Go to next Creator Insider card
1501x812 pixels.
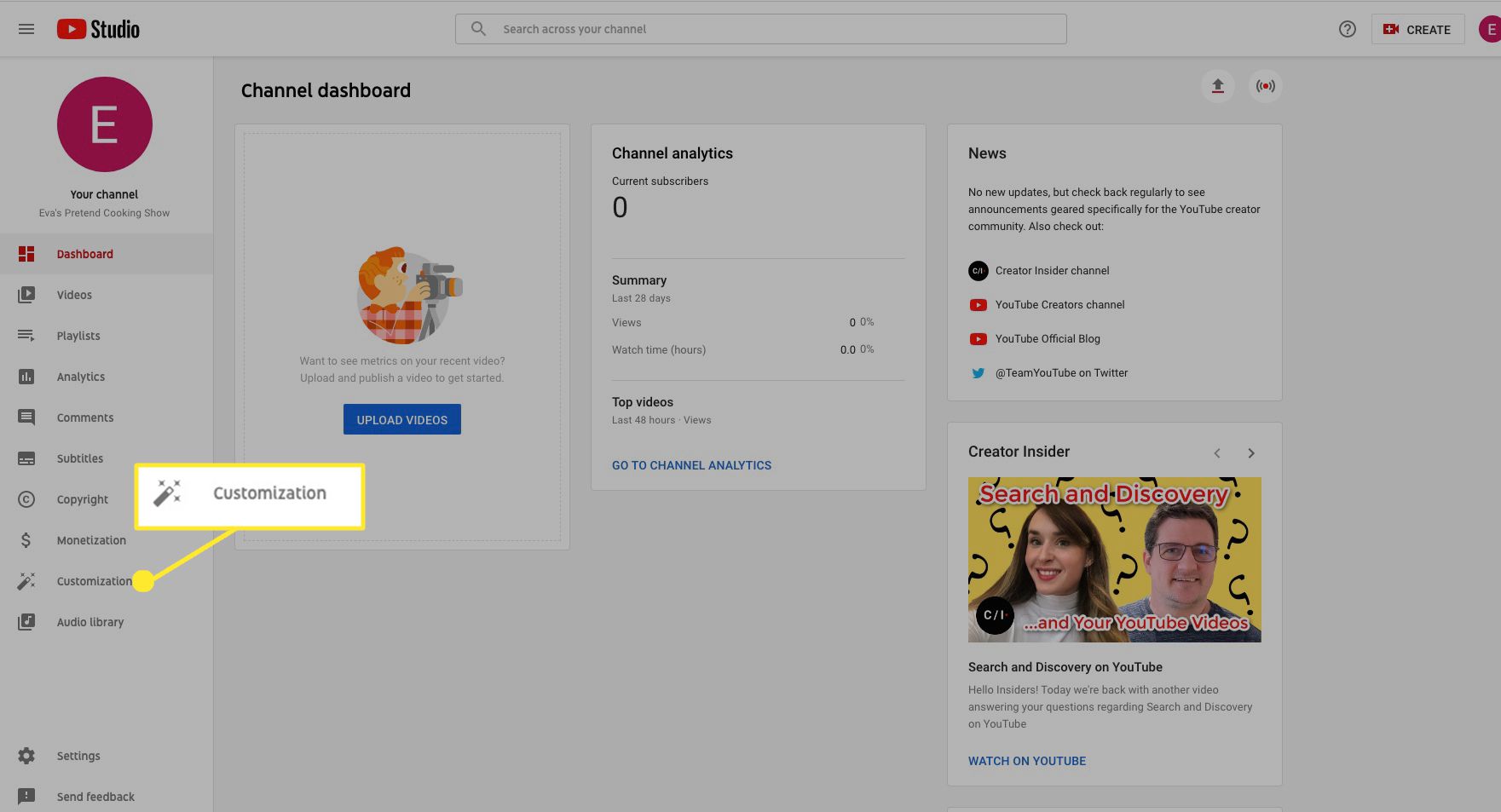point(1251,453)
